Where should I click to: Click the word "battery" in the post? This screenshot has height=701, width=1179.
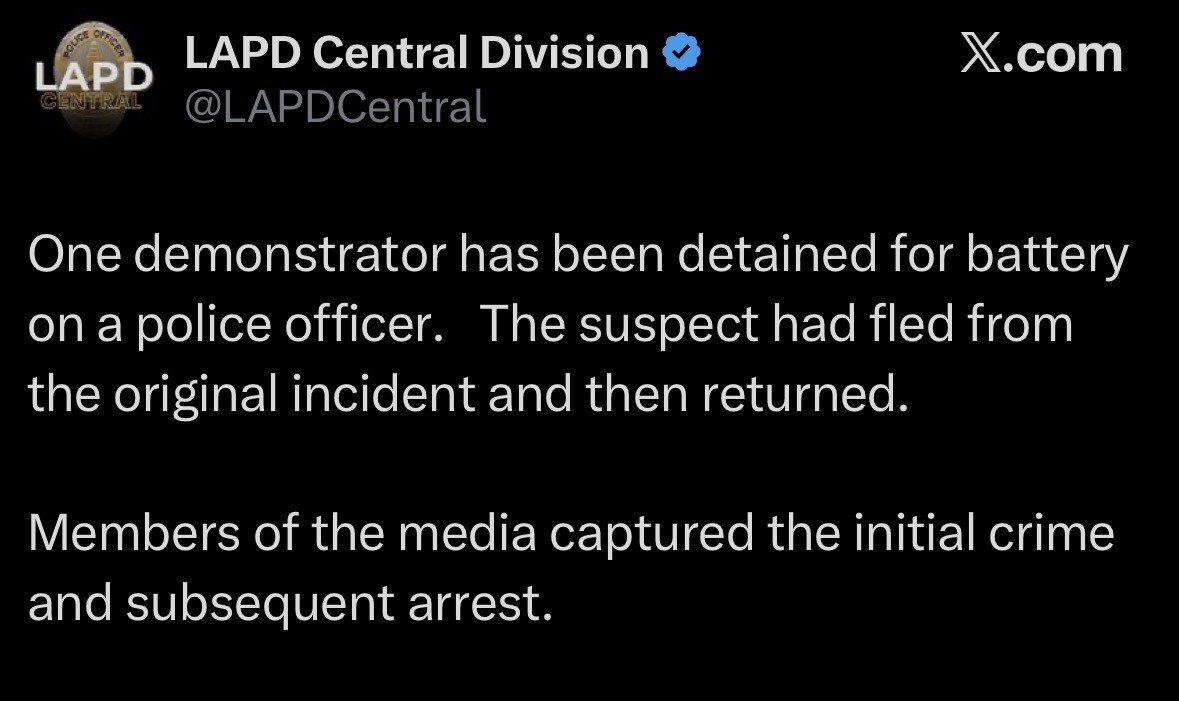(x=1047, y=256)
